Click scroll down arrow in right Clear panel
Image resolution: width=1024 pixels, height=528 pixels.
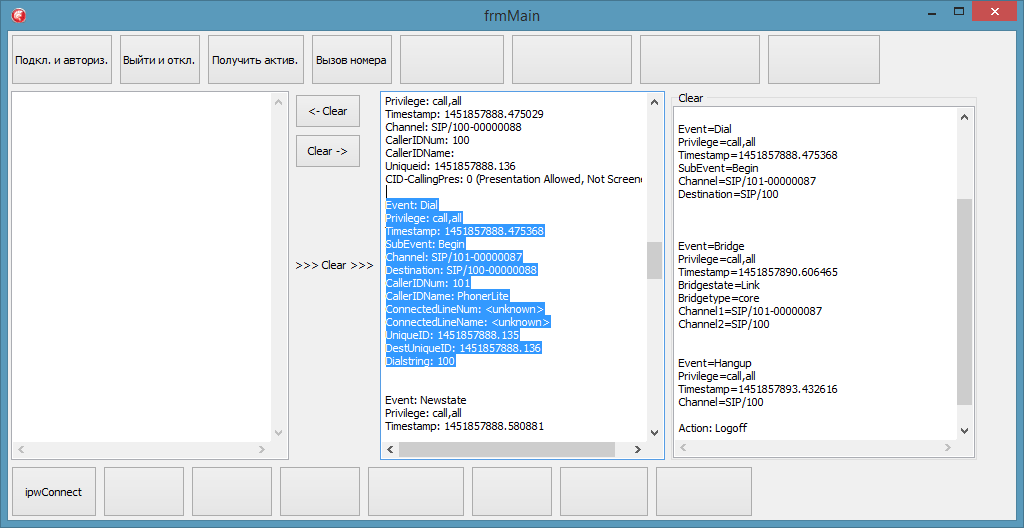(x=965, y=430)
